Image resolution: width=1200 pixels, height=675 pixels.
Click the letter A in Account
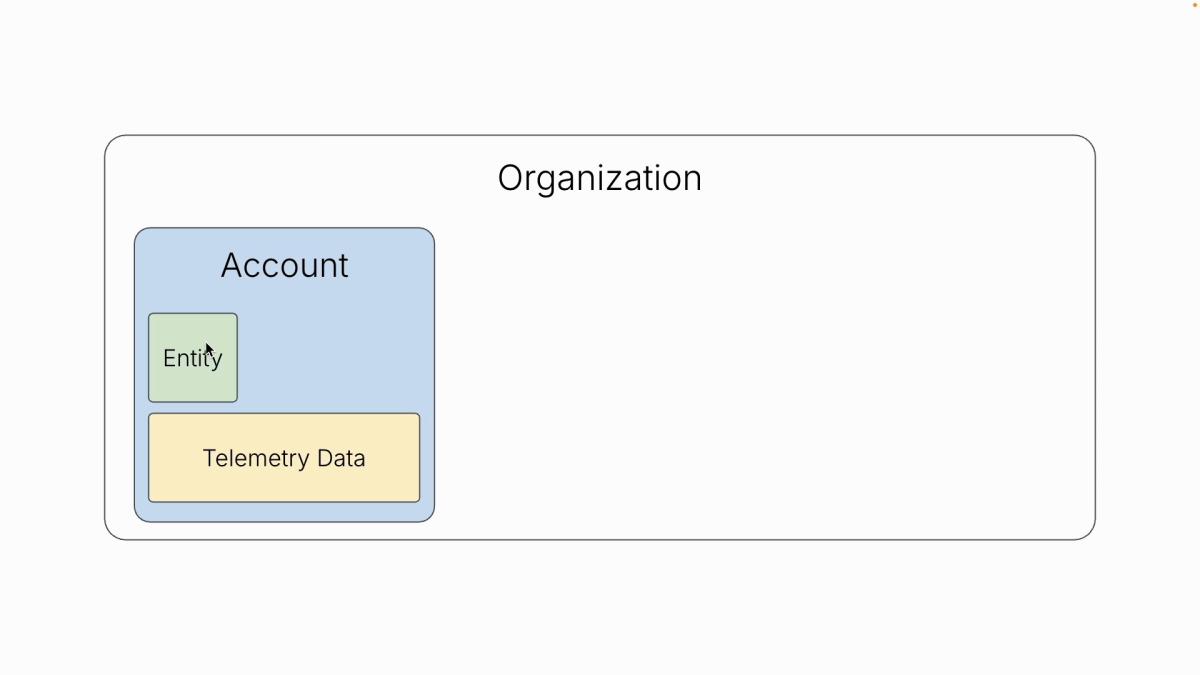(x=233, y=265)
